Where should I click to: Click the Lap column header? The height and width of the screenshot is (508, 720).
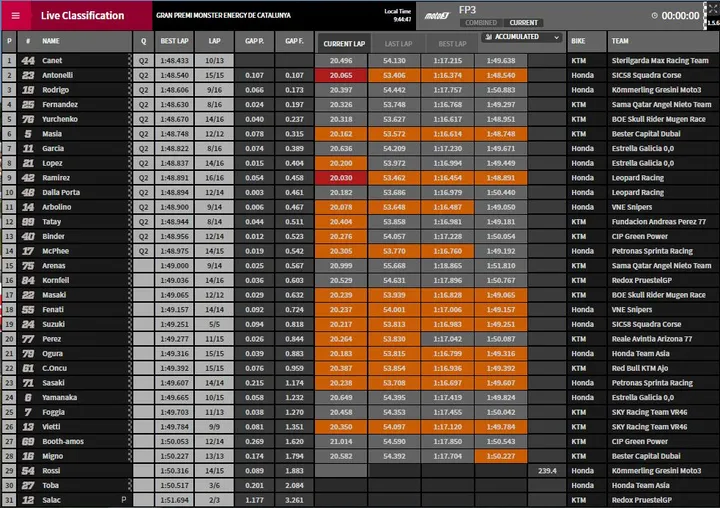click(214, 41)
